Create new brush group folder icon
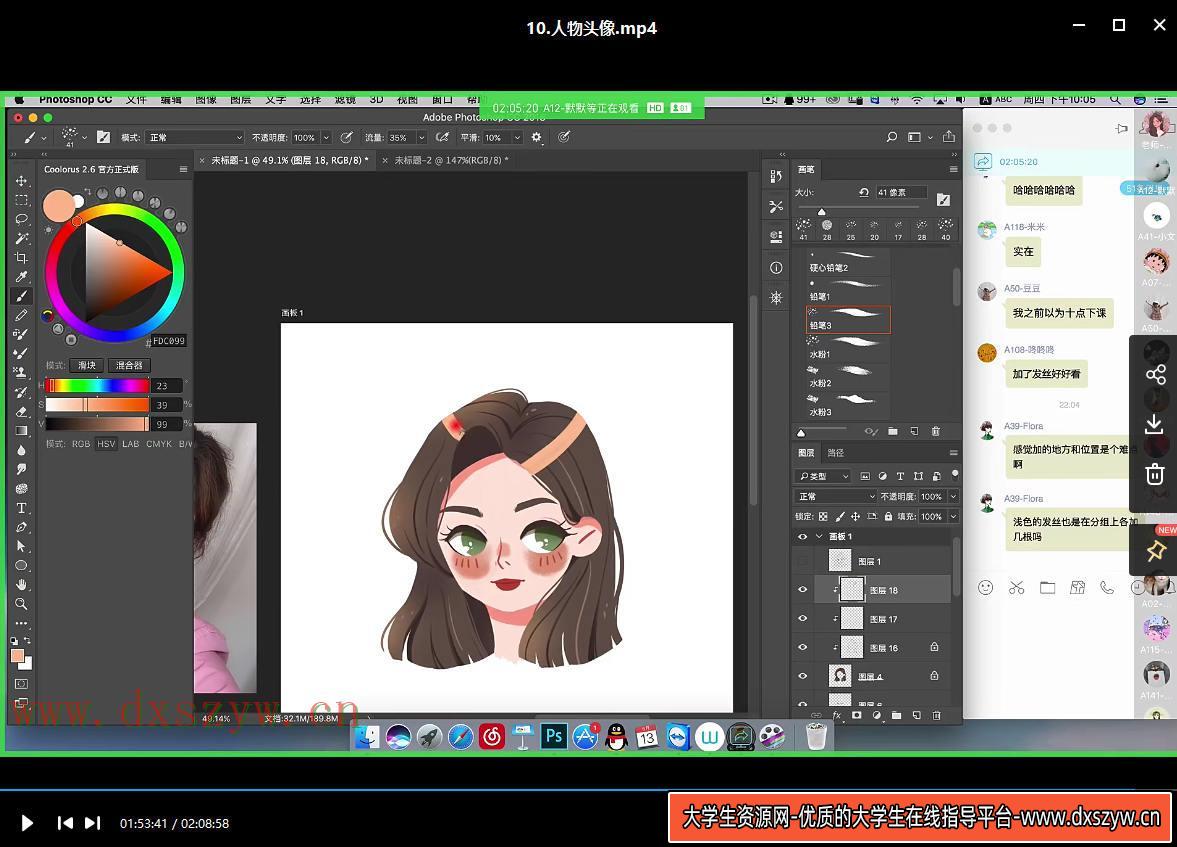 [893, 431]
